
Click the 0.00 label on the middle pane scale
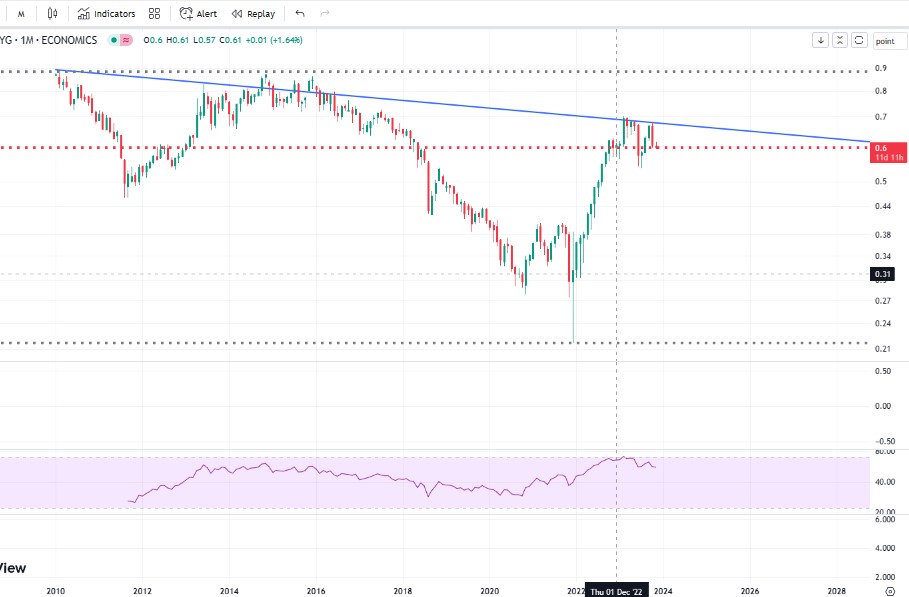883,406
